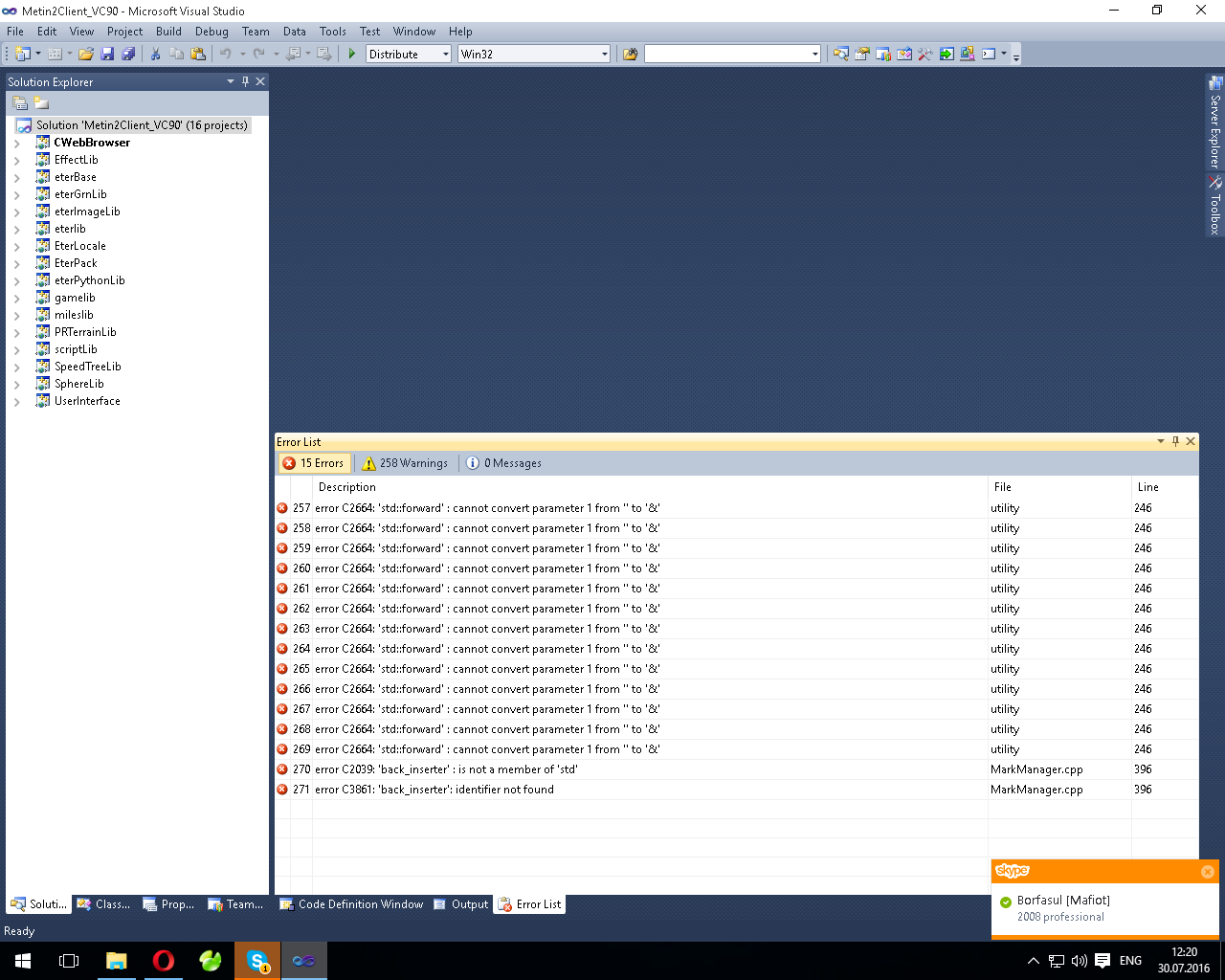Image resolution: width=1225 pixels, height=980 pixels.
Task: Toggle the 15 Errors filter button
Action: click(x=313, y=463)
